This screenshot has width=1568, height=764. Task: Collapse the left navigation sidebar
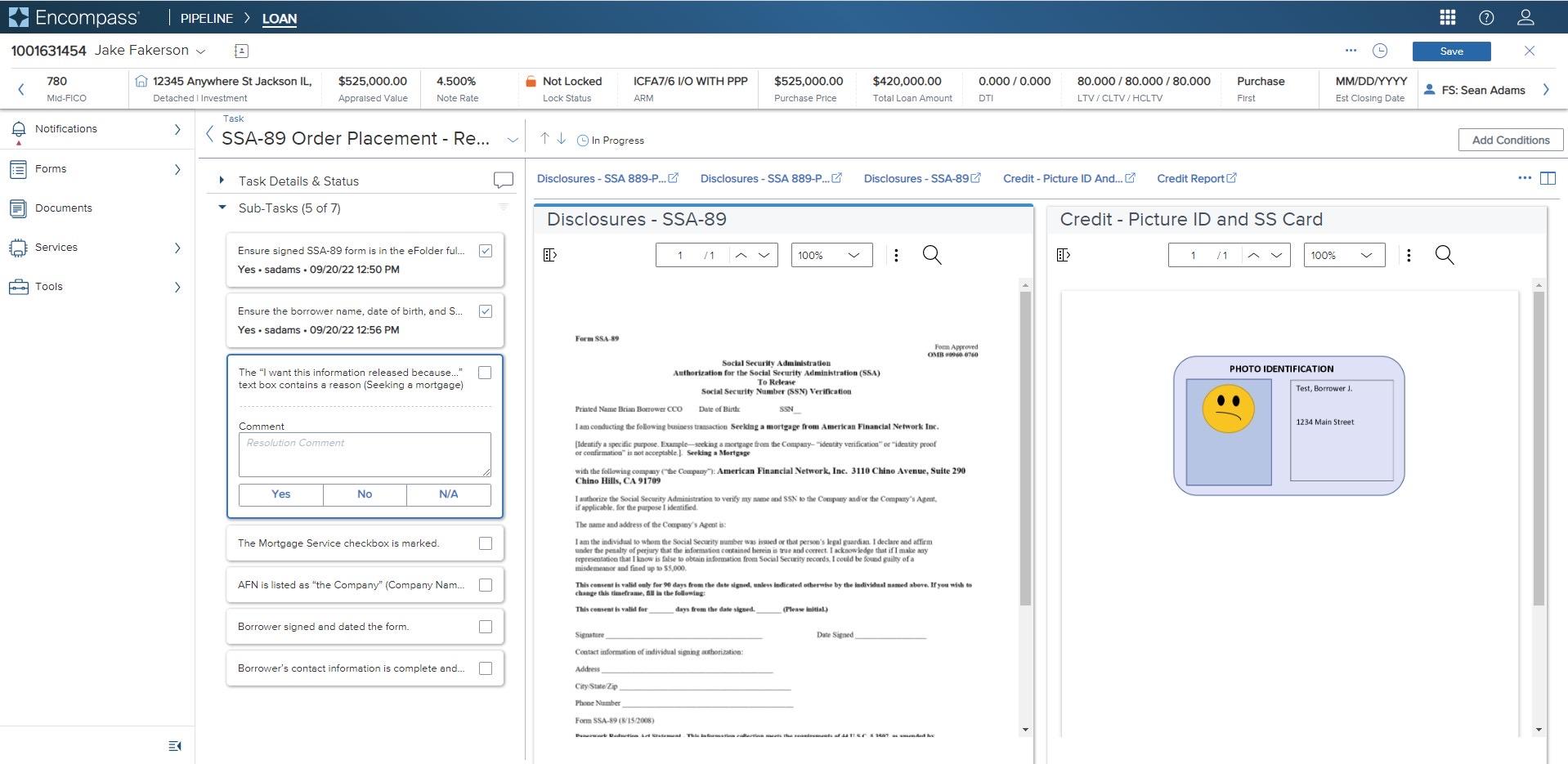[x=175, y=746]
